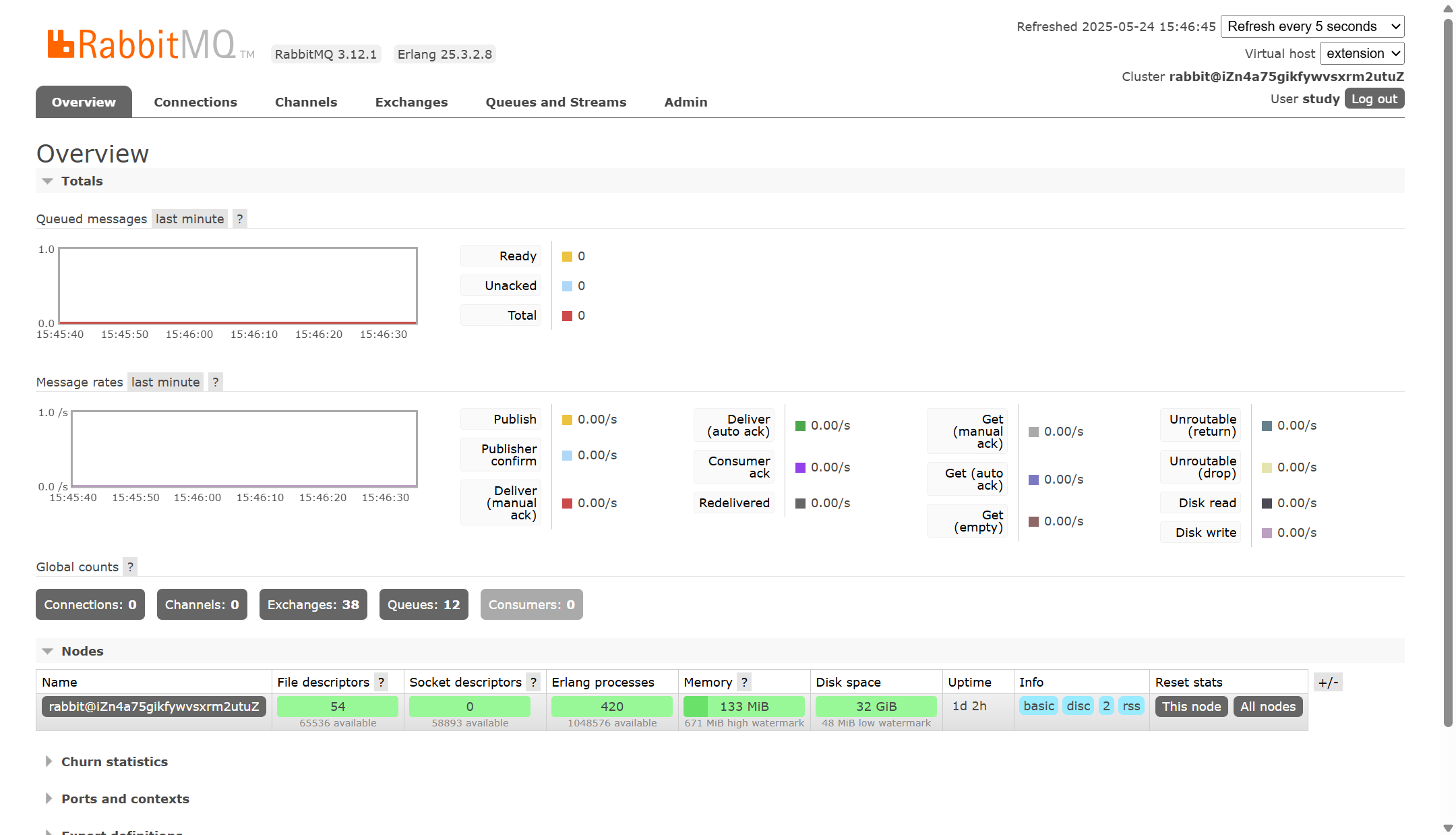
Task: Switch to the Connections tab
Action: [x=195, y=102]
